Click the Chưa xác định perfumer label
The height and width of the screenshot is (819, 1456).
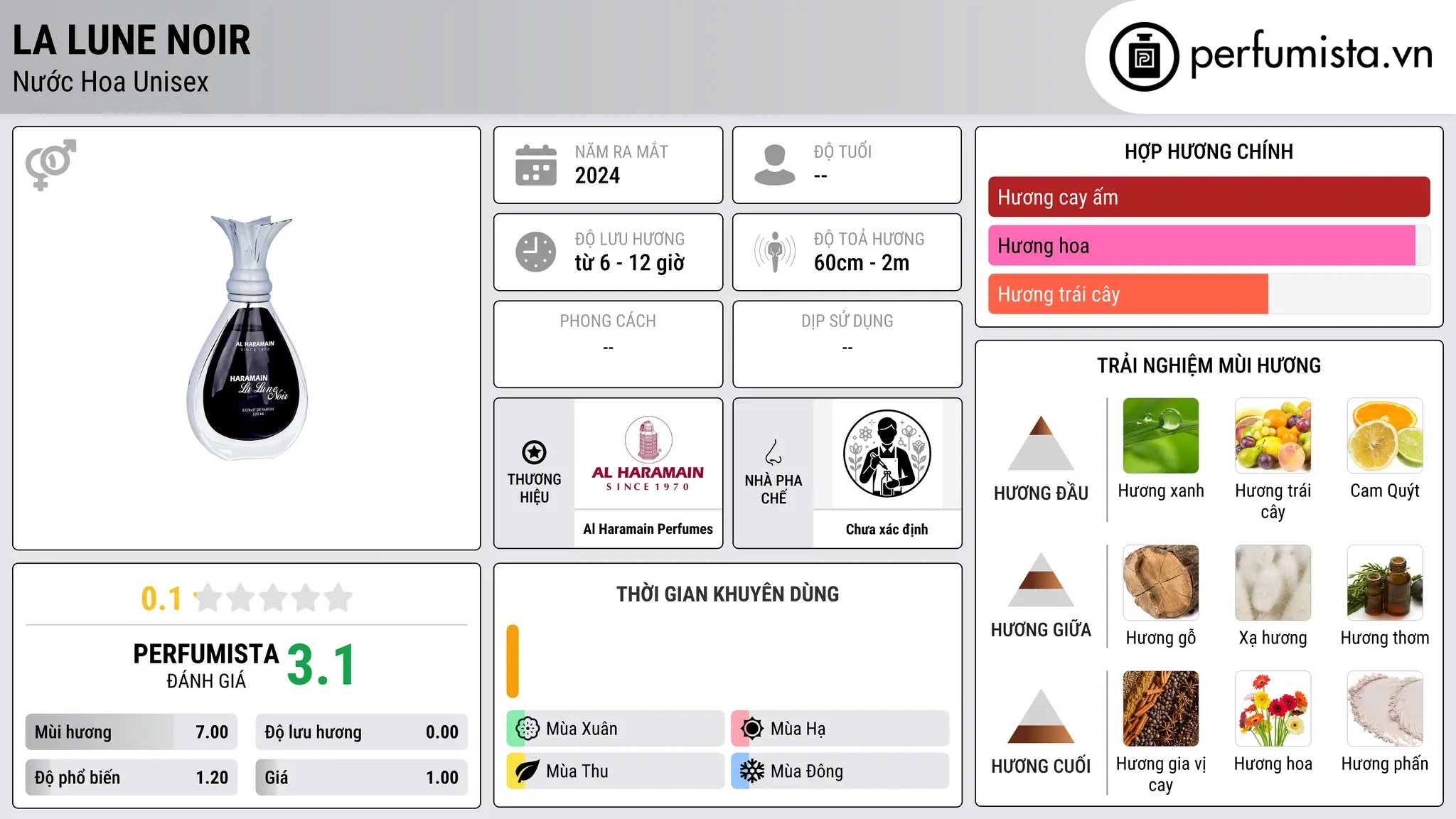(887, 529)
